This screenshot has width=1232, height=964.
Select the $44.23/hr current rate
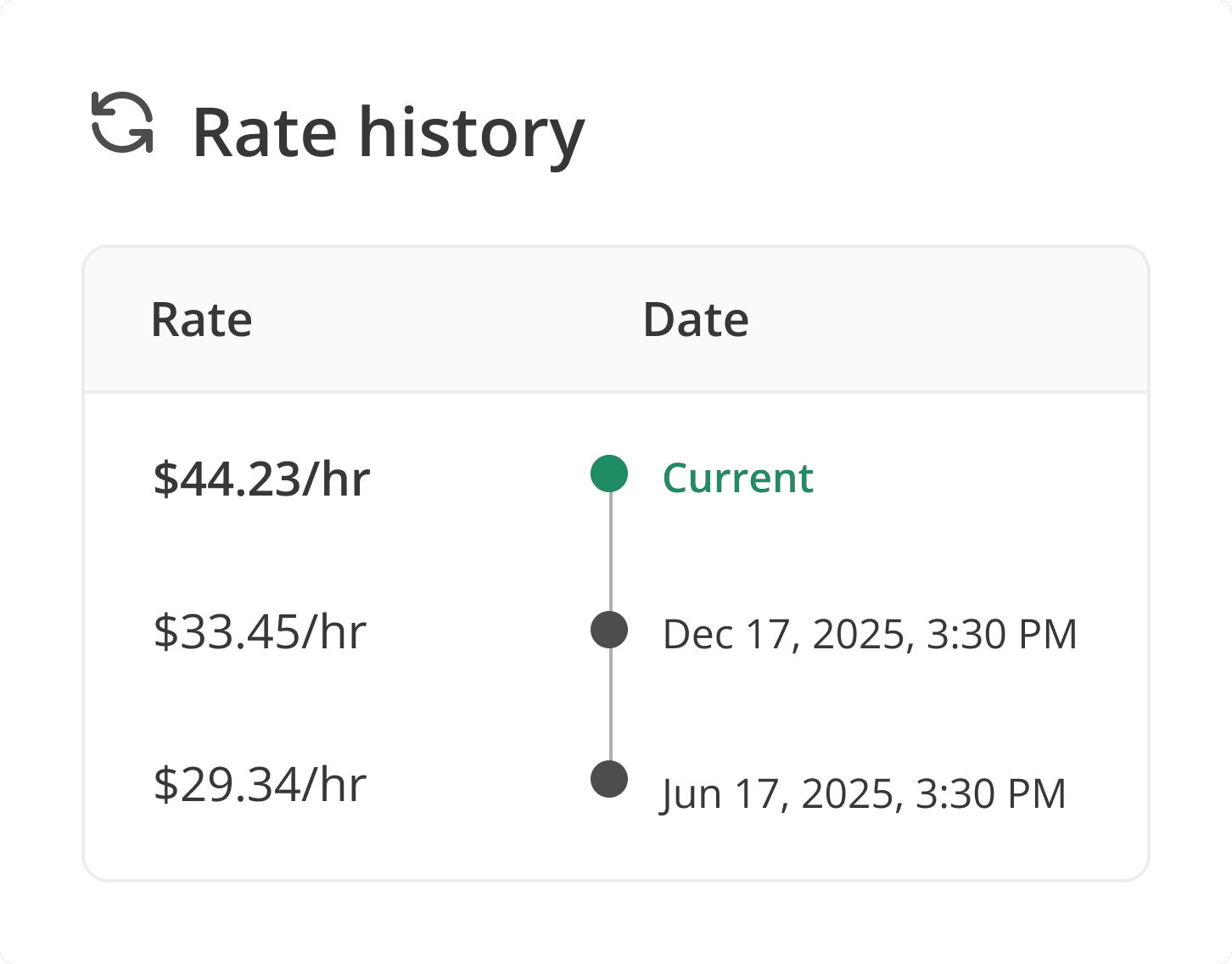coord(261,479)
